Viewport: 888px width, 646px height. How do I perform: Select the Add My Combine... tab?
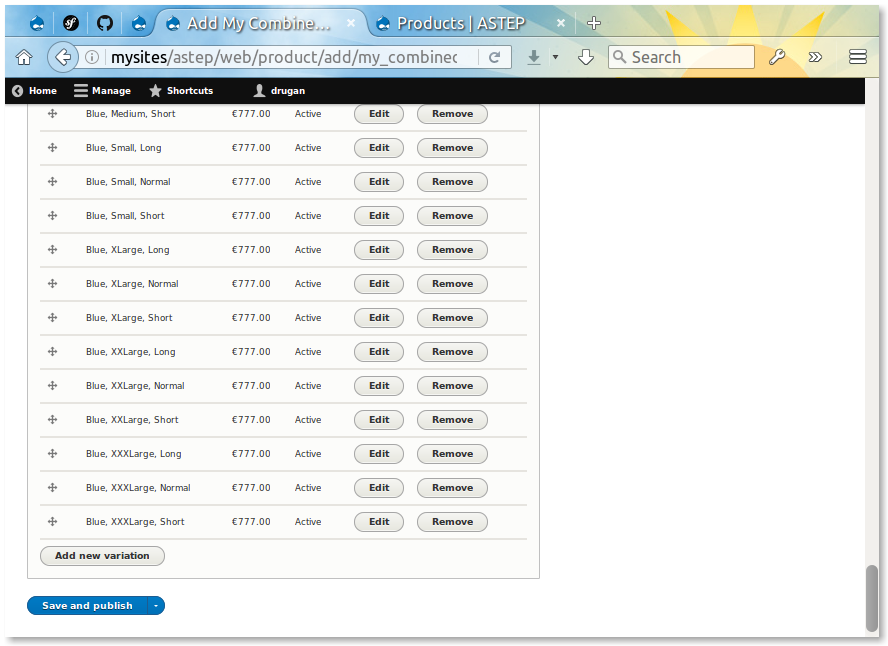(x=258, y=23)
